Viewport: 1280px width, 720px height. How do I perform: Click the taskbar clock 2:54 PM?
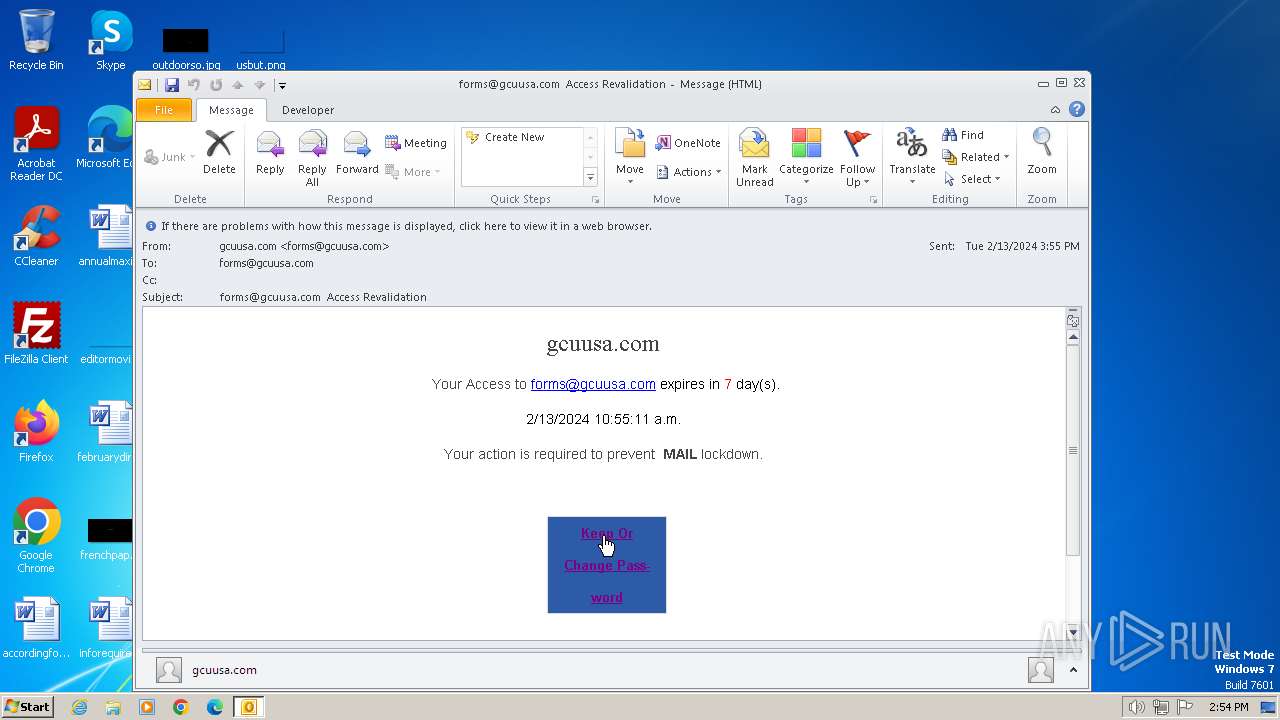[x=1228, y=707]
